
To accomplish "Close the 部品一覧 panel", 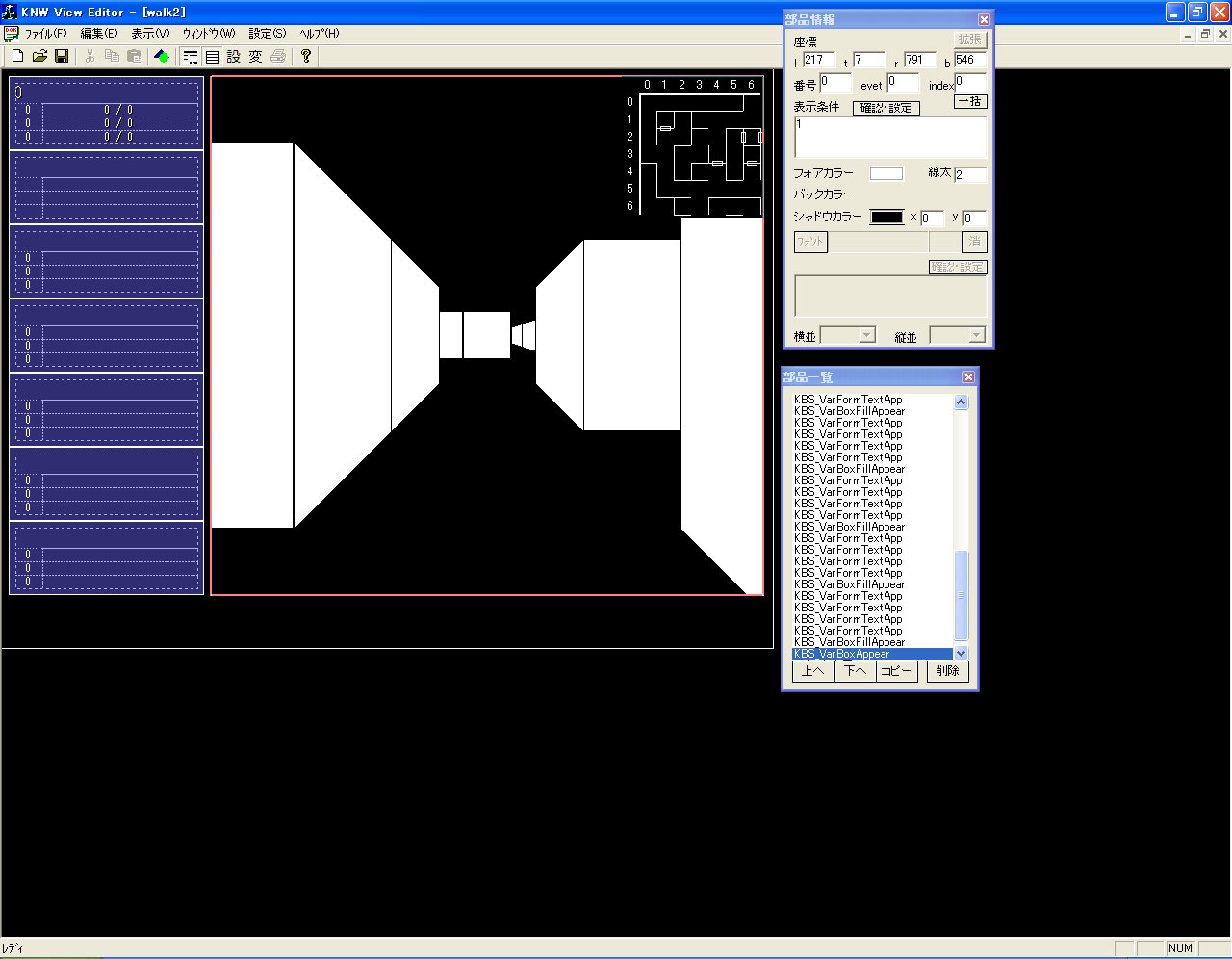I will 968,376.
